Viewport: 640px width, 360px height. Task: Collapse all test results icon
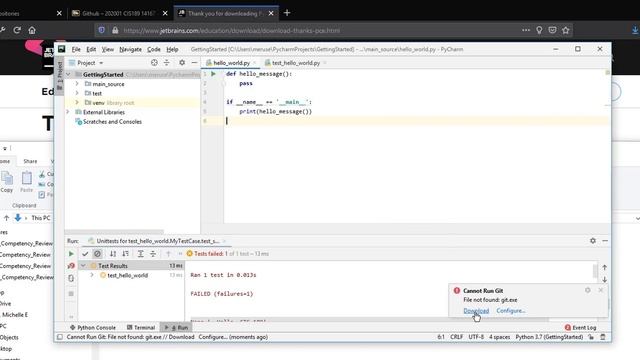153,254
